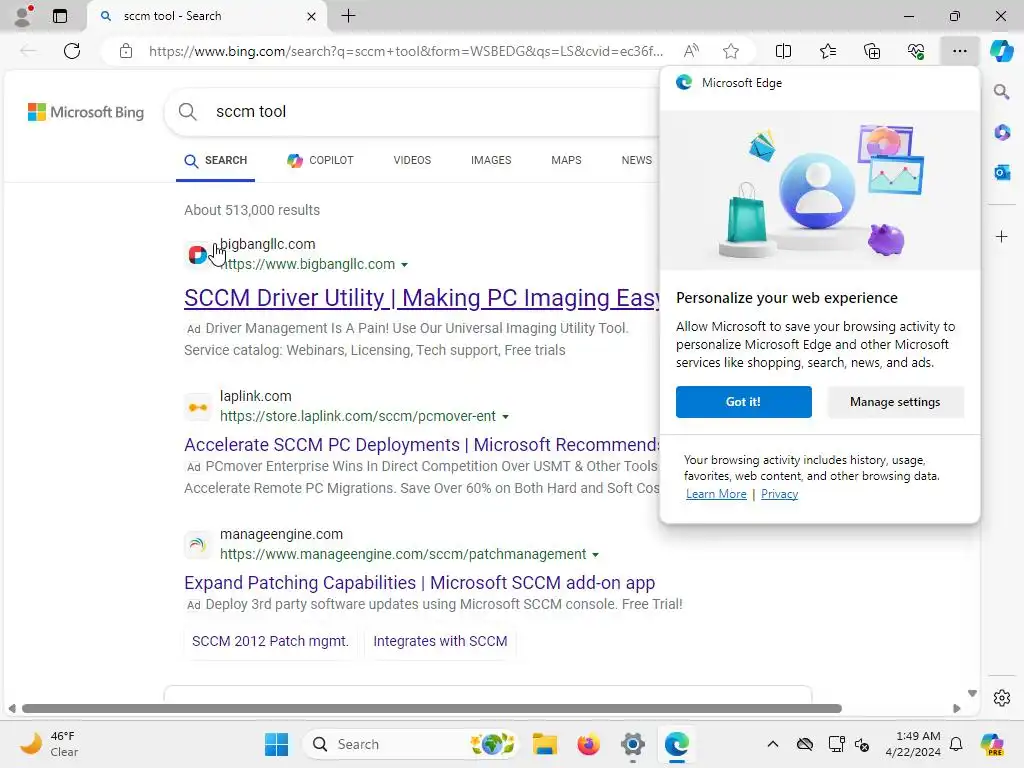The height and width of the screenshot is (768, 1024).
Task: Close the sccm tool - Search tab
Action: pos(312,16)
